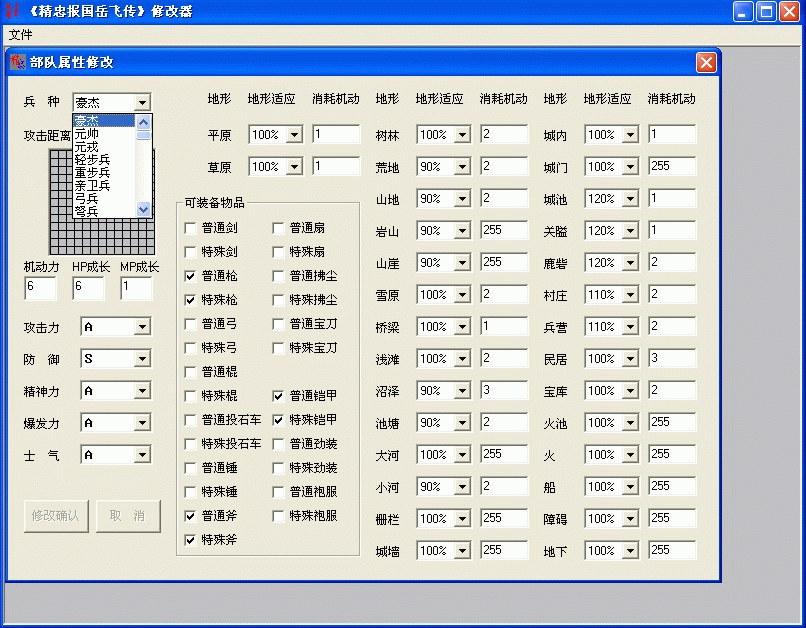Enable the 普通劲装 checkbox

pyautogui.click(x=278, y=444)
